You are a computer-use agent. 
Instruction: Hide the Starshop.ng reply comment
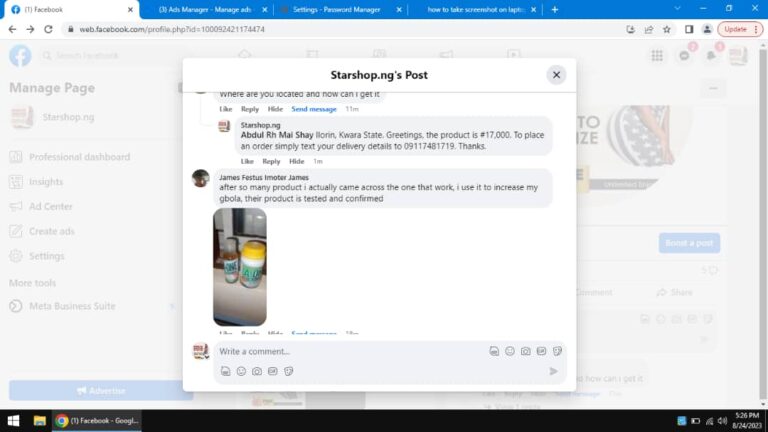[x=296, y=161]
